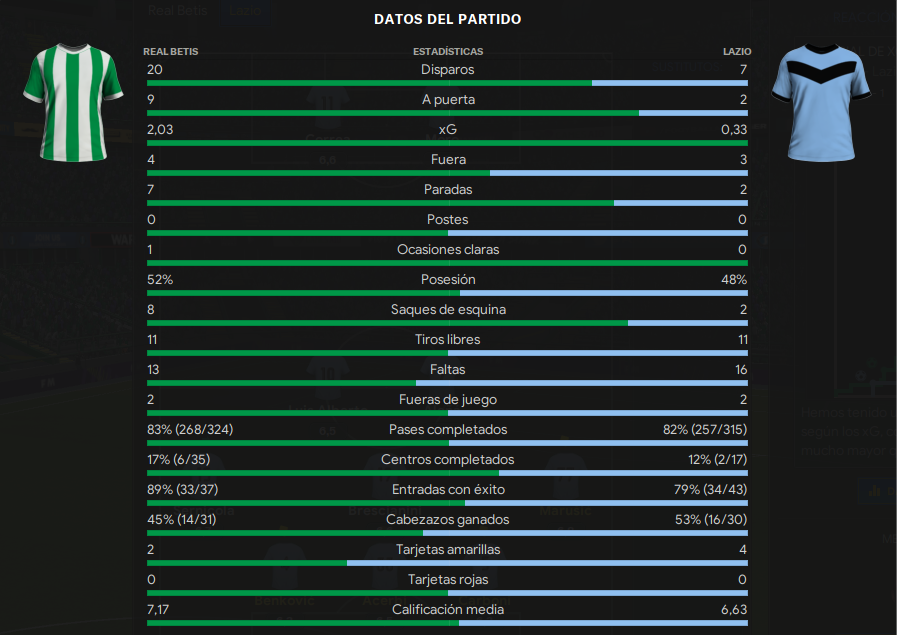Click the Disparos stat bar
This screenshot has width=897, height=635.
(x=447, y=84)
